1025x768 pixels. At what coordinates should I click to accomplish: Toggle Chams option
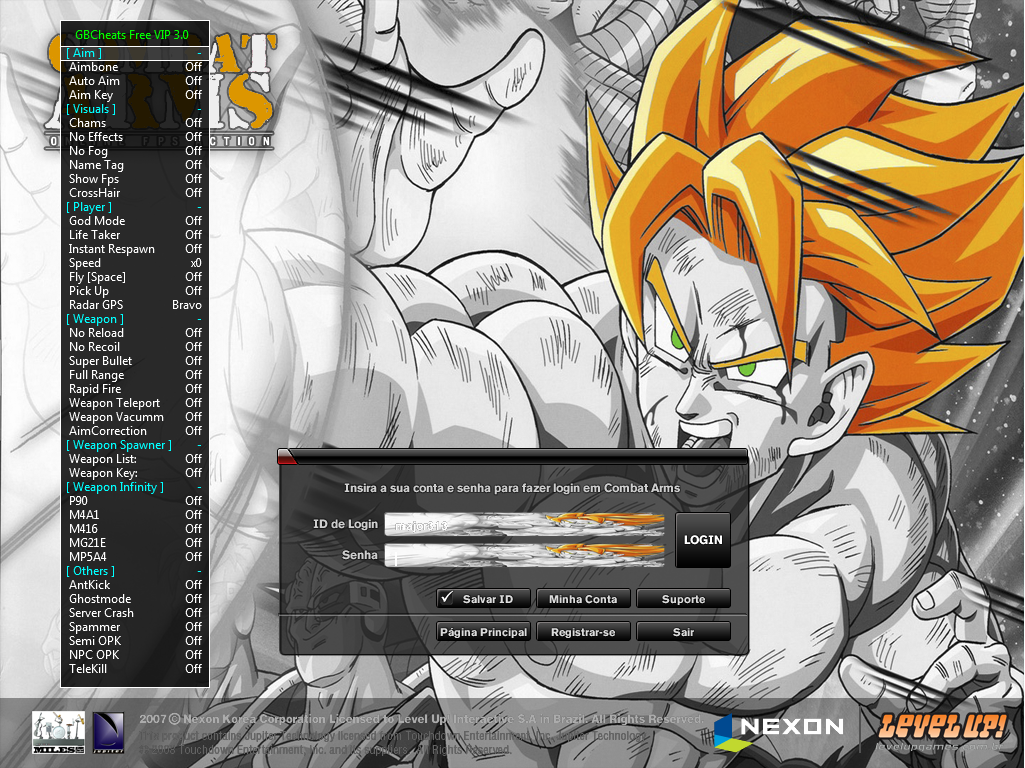click(135, 123)
